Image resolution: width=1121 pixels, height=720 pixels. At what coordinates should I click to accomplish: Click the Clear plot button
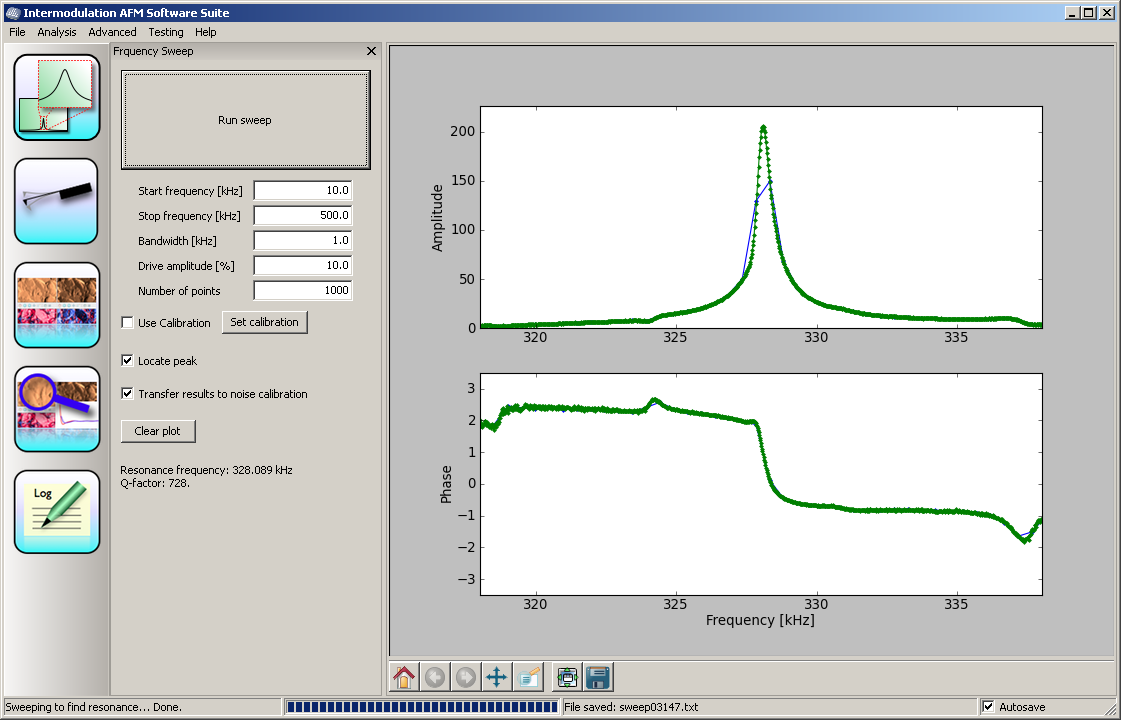[x=157, y=431]
